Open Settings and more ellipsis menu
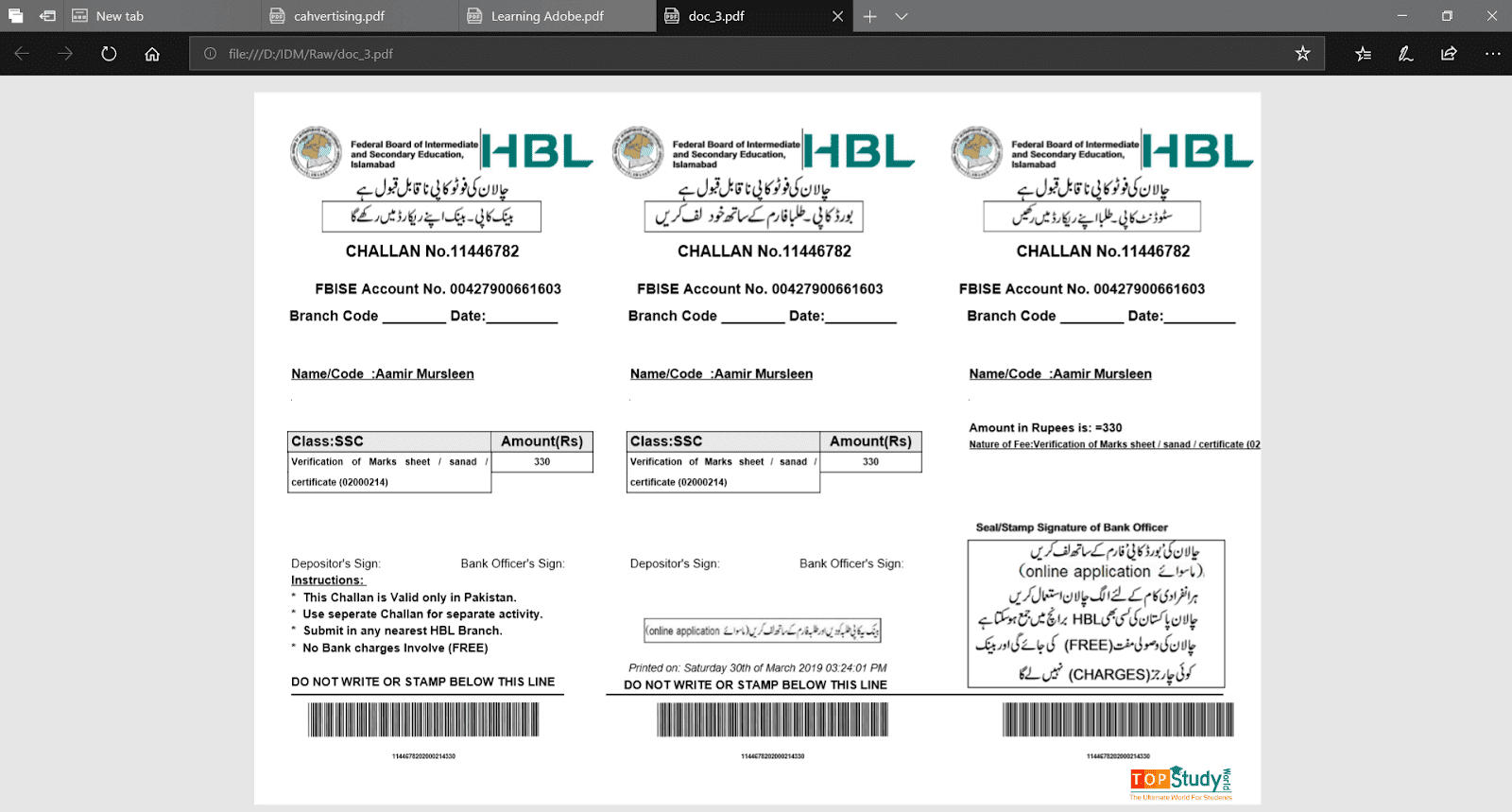Viewport: 1512px width, 812px height. (x=1492, y=54)
